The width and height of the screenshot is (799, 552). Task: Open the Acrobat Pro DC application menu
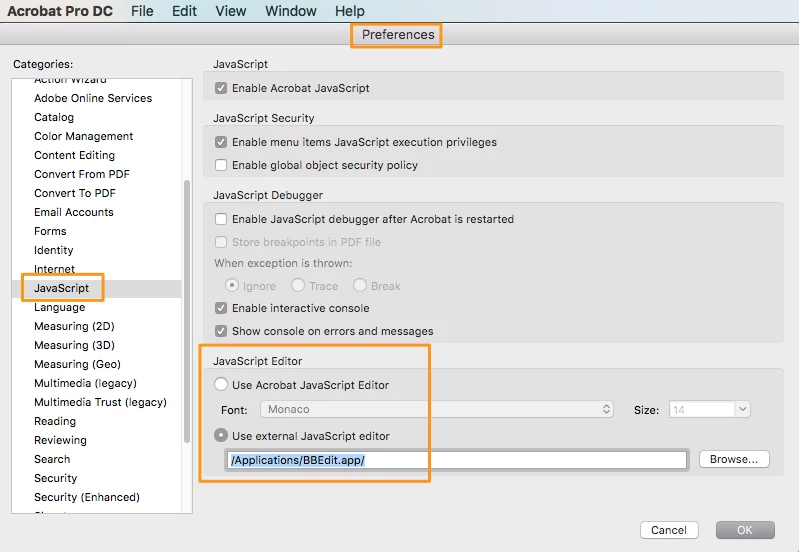[x=60, y=11]
